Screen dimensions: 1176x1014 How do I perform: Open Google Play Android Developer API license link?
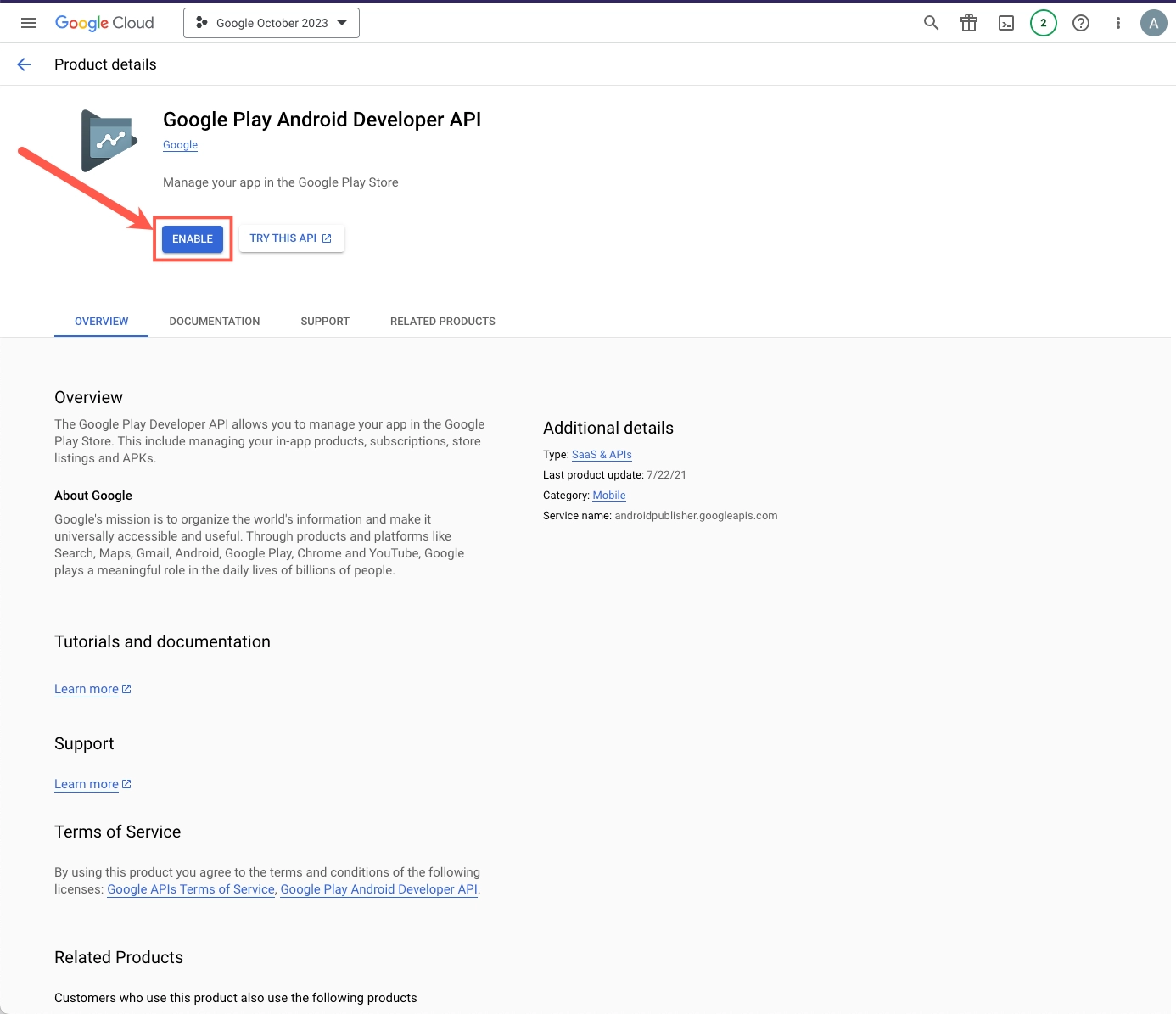(x=379, y=889)
